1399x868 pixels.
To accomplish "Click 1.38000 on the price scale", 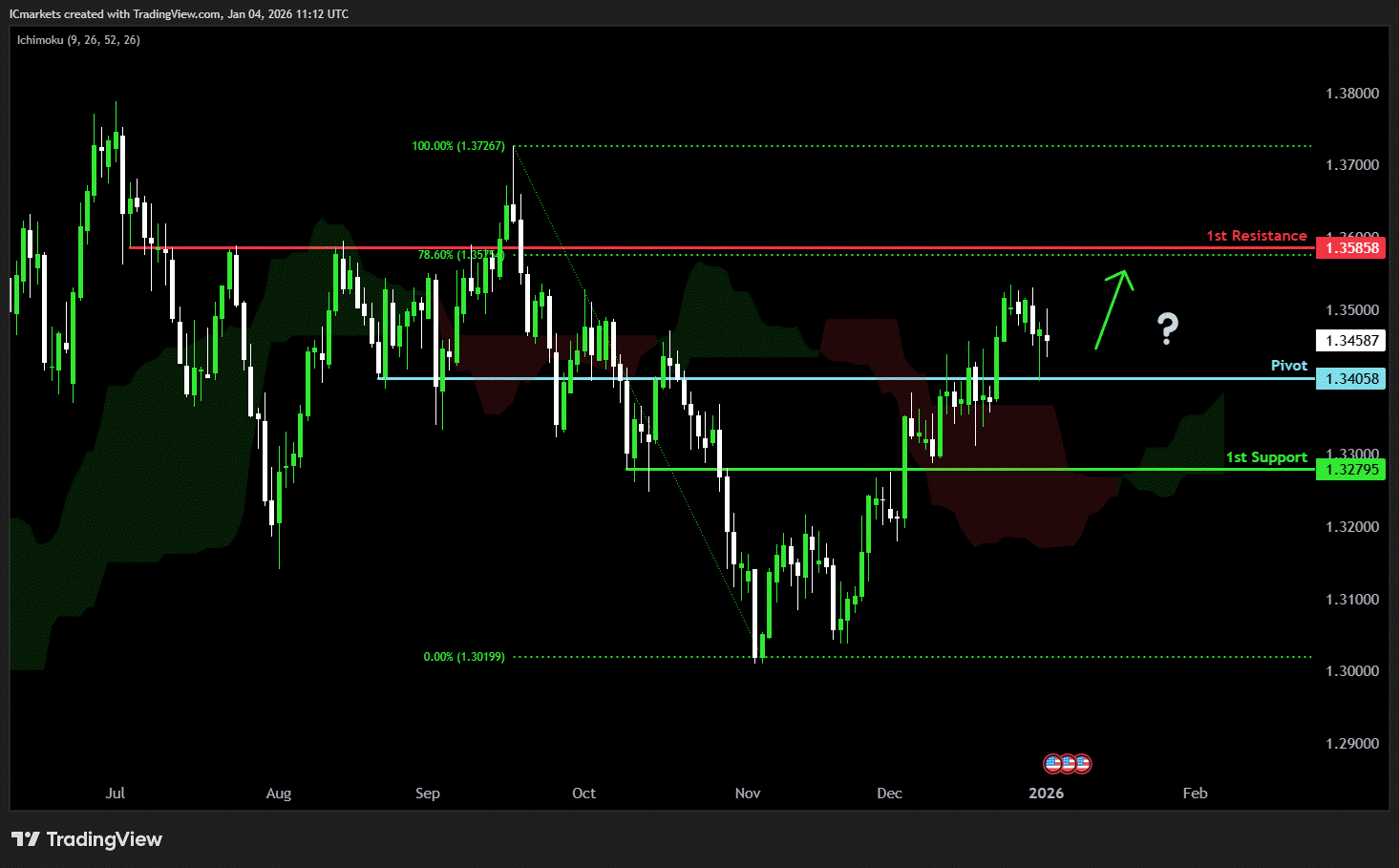I will 1352,94.
